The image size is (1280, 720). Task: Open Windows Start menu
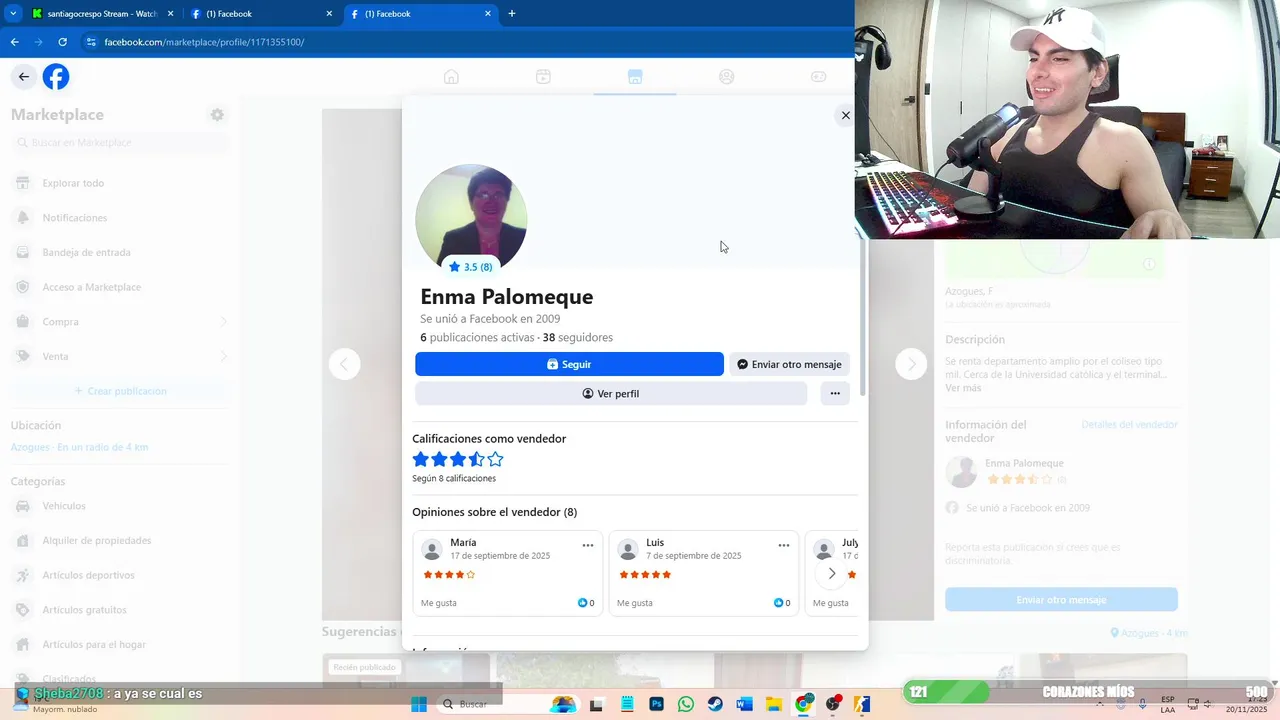coord(419,704)
